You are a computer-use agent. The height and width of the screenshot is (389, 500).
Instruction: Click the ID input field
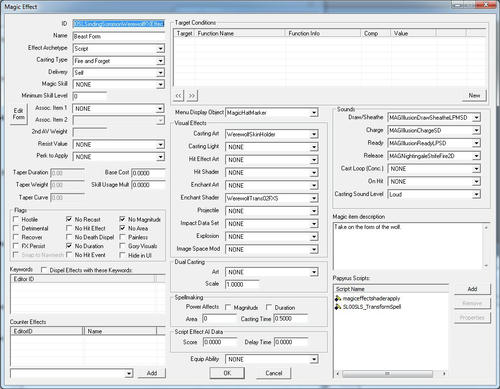118,24
